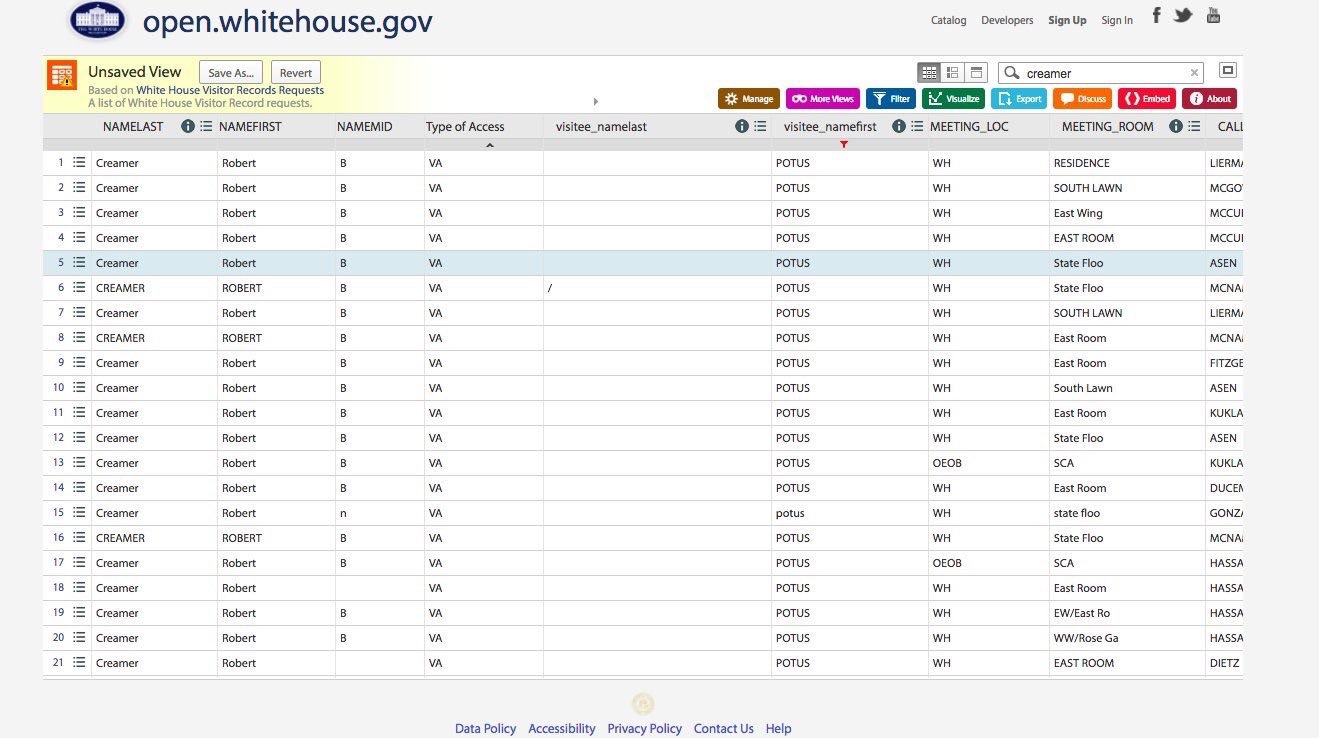Screen dimensions: 1319x738
Task: Open the visitee_namelast column menu dropdown
Action: click(760, 126)
